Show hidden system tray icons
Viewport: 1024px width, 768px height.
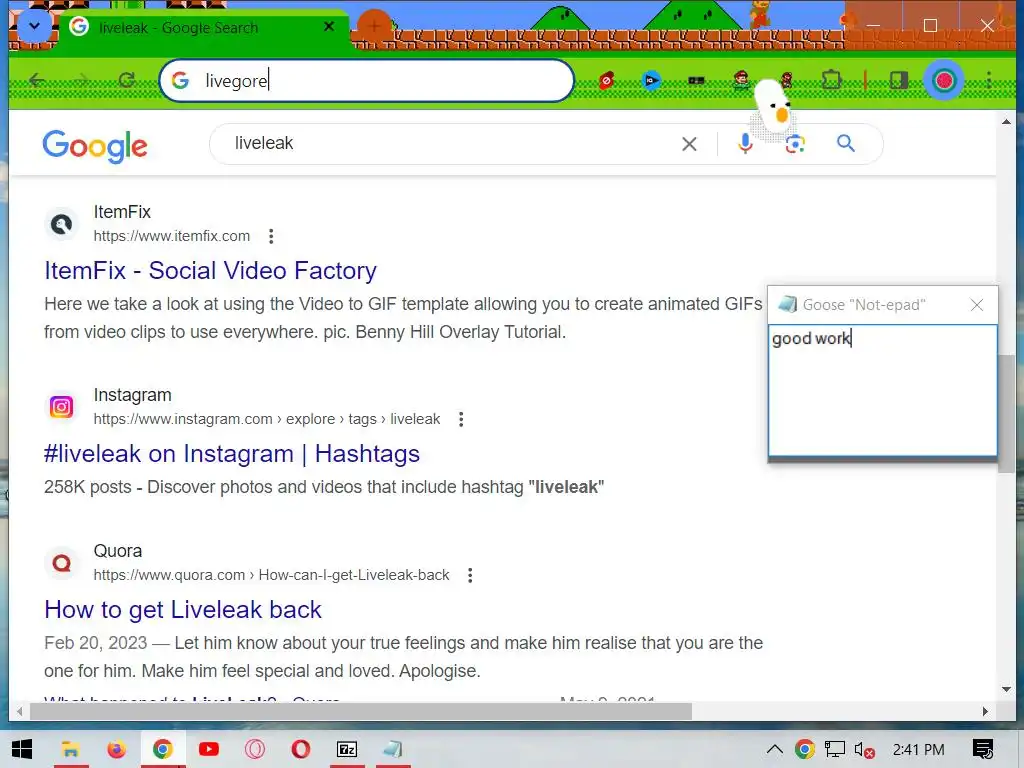(x=775, y=749)
